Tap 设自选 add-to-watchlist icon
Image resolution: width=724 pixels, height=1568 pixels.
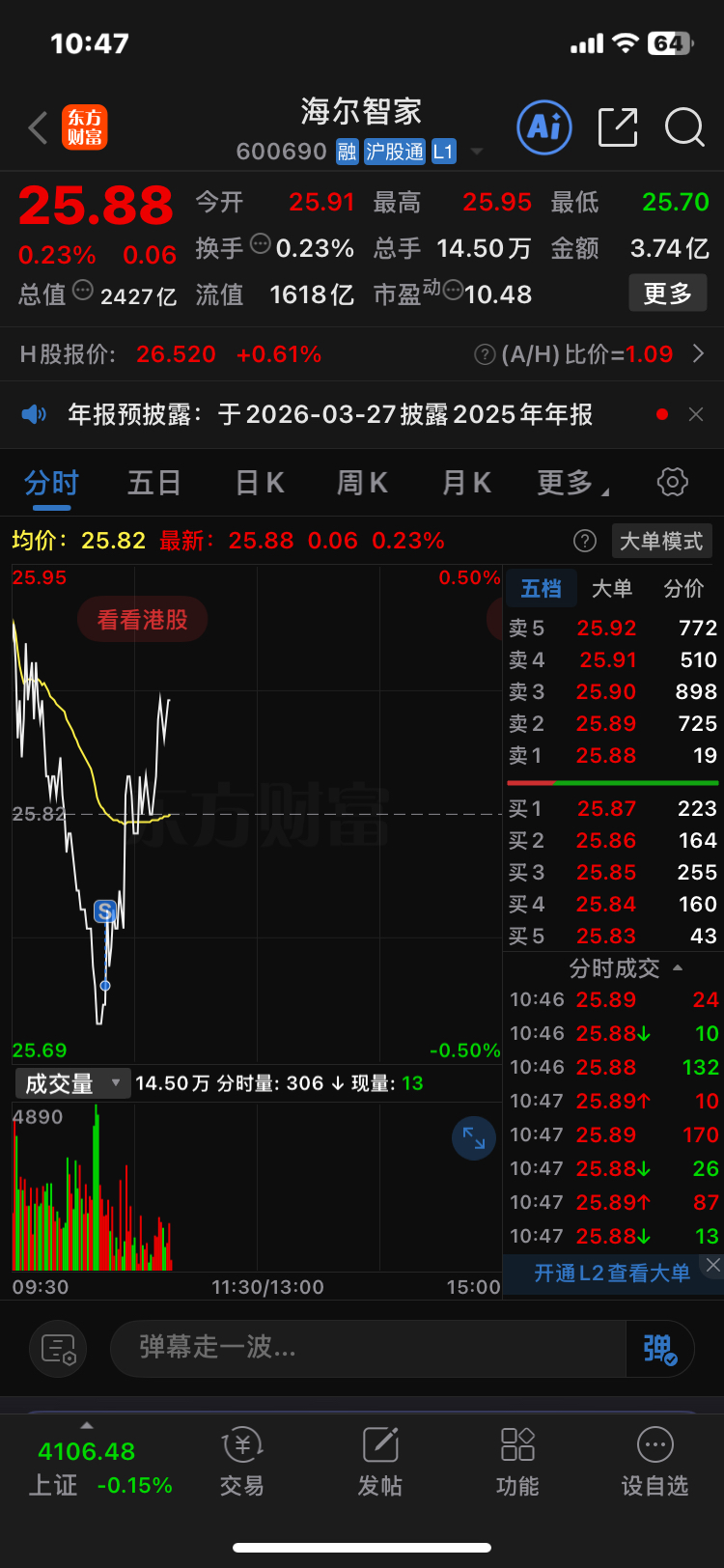tap(655, 1462)
